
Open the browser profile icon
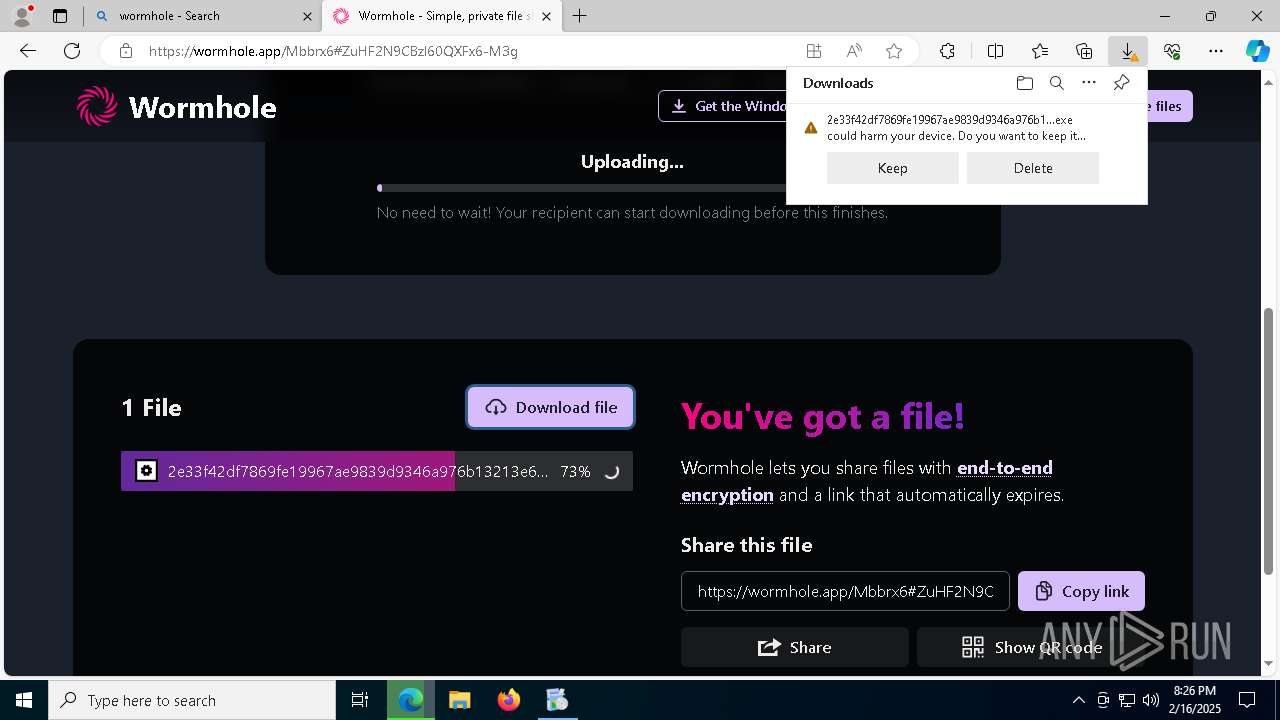click(22, 16)
